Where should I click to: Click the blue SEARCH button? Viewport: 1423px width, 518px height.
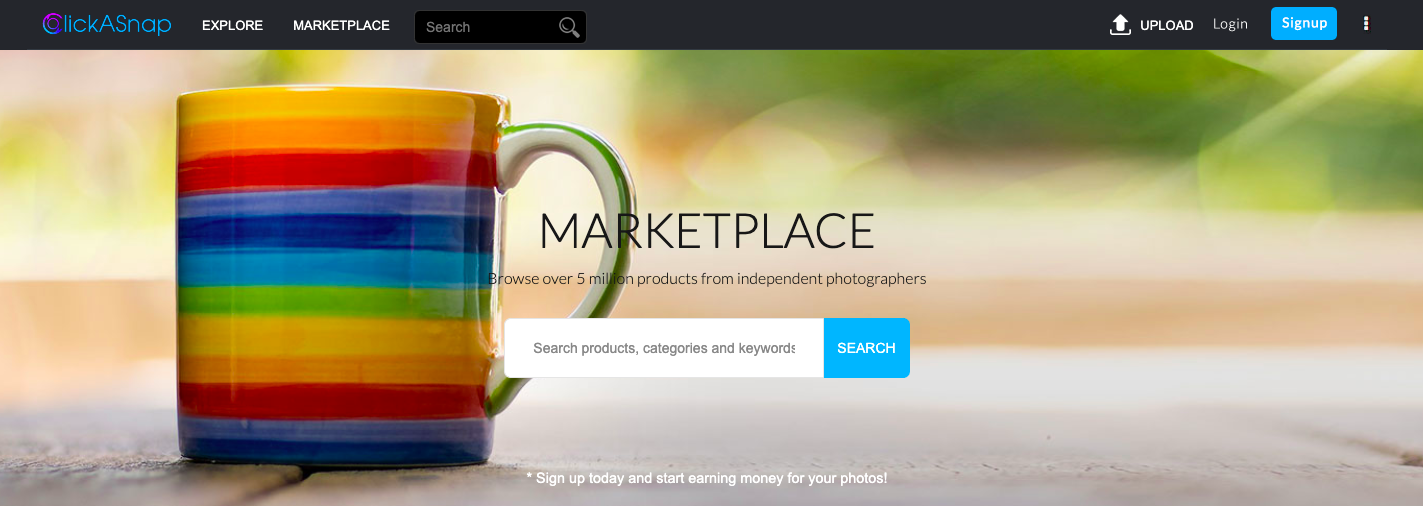pyautogui.click(x=866, y=348)
